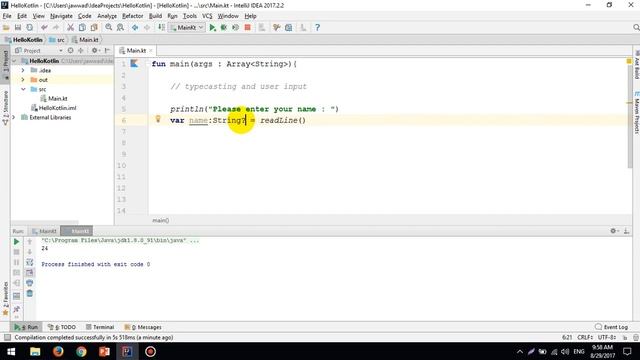Screen dimensions: 640x360
Task: Open the TODO tool window
Action: tap(62, 327)
